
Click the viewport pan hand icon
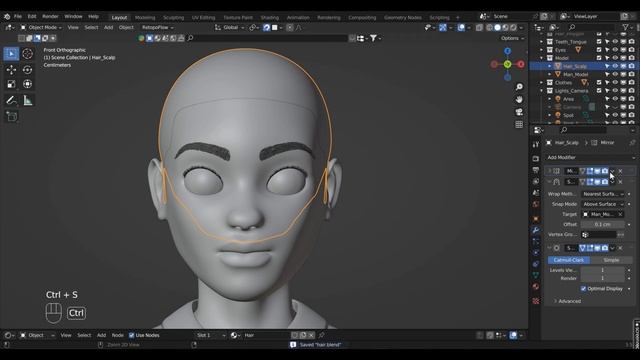click(x=519, y=100)
